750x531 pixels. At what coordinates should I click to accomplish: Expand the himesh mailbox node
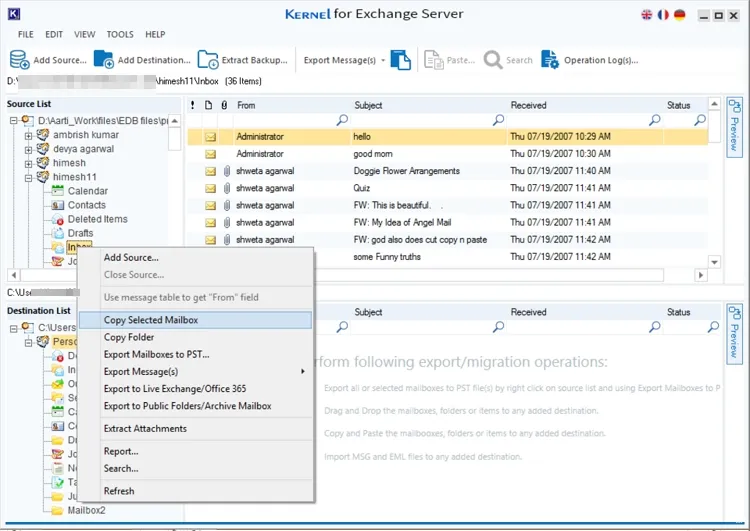click(28, 164)
